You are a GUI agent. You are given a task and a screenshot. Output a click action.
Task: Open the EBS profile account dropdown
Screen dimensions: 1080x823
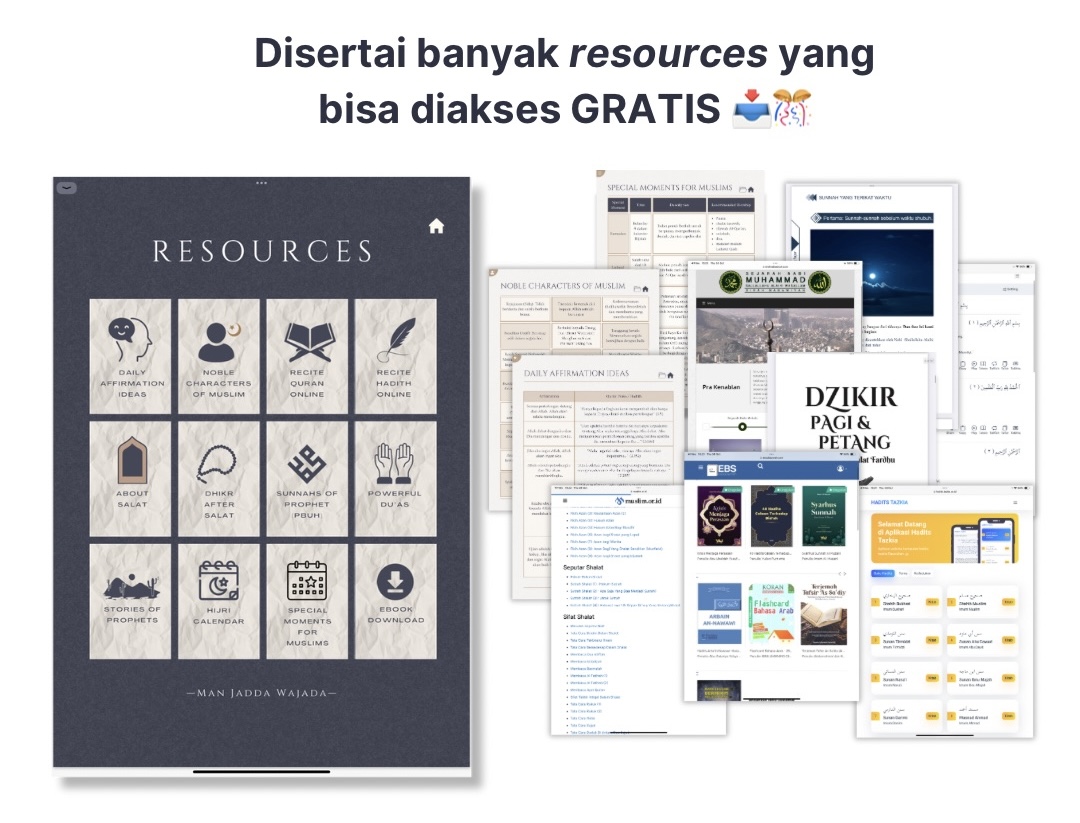[x=840, y=468]
